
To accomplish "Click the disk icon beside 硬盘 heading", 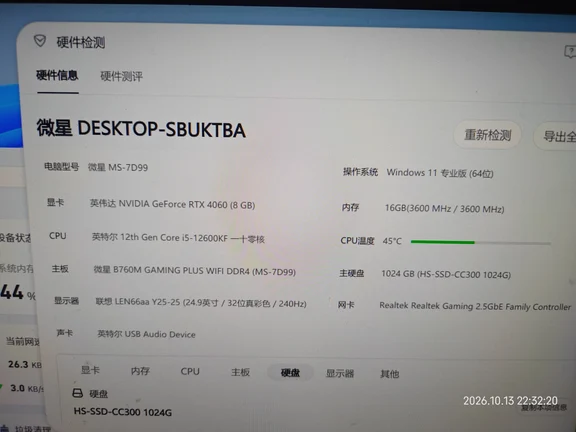I will pos(78,393).
